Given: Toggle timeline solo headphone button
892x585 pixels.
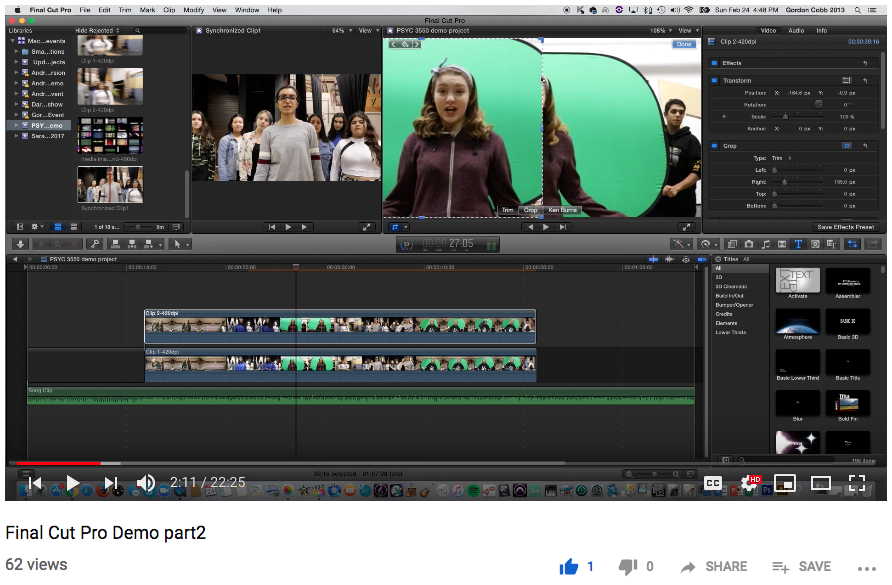Looking at the screenshot, I should point(686,259).
